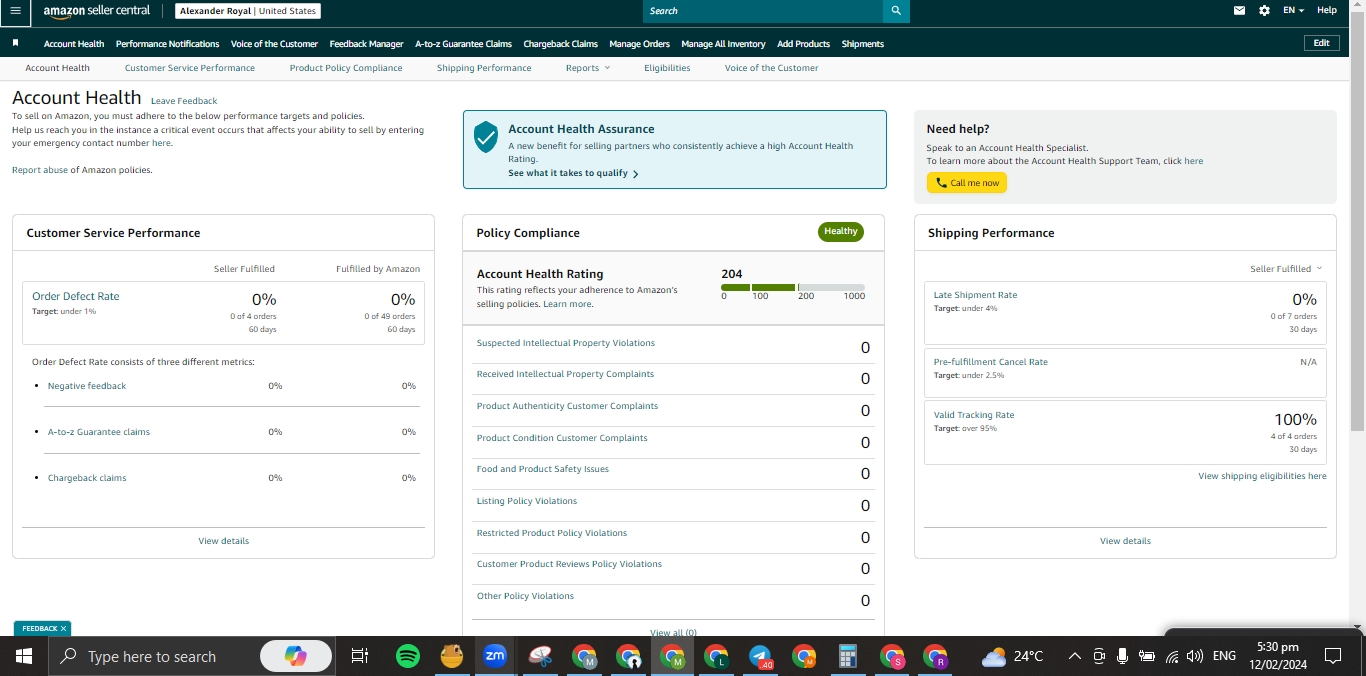
Task: Open Food and Product Safety Issues
Action: [x=542, y=469]
